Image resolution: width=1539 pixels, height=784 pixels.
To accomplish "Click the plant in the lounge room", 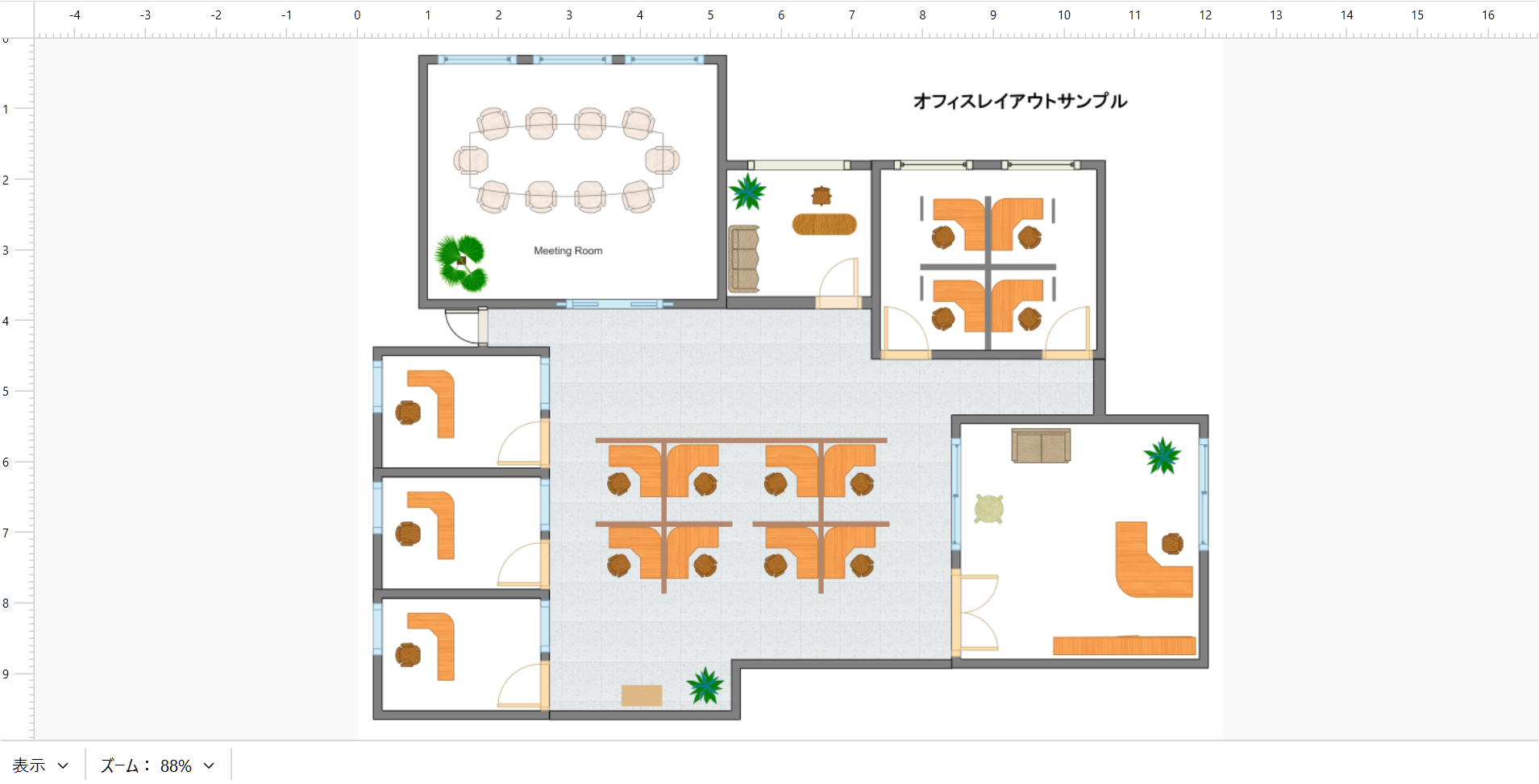I will tap(747, 192).
